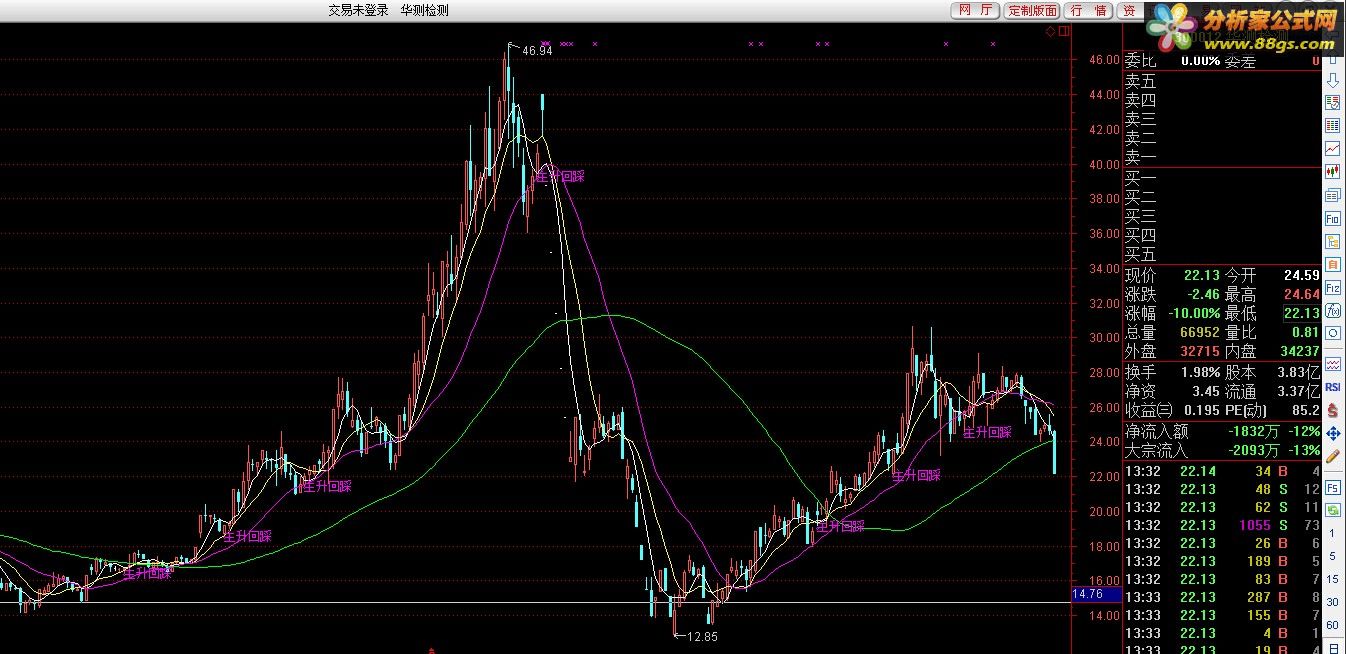
Task: Open the 行情 market quotes button
Action: [x=1088, y=10]
